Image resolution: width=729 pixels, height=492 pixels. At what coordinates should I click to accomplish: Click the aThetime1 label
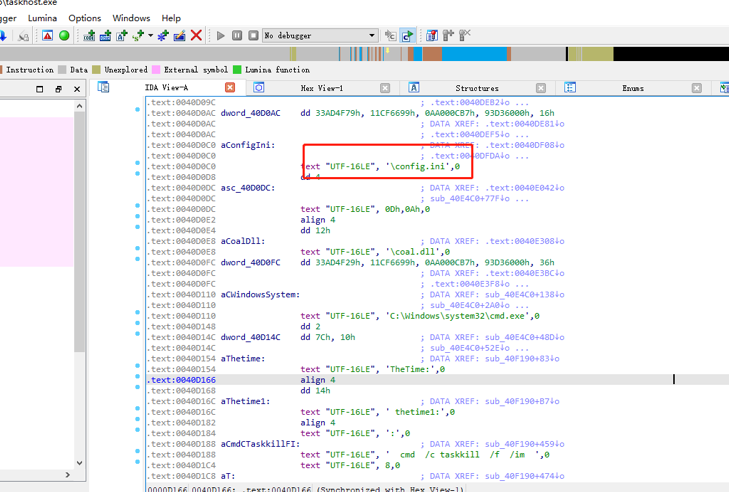[245, 401]
